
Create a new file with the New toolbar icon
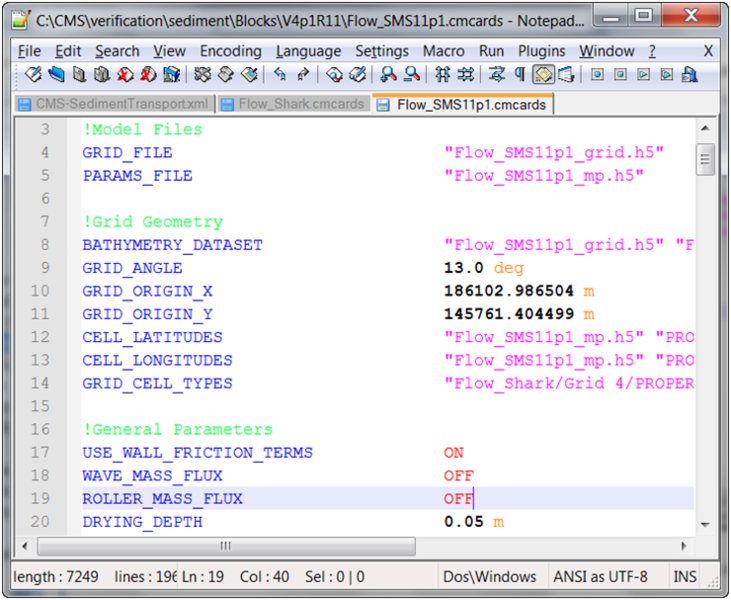pos(33,74)
